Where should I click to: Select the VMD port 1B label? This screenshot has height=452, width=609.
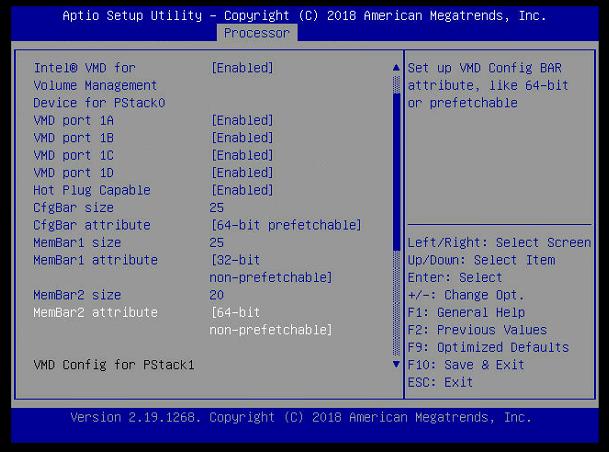(x=74, y=138)
